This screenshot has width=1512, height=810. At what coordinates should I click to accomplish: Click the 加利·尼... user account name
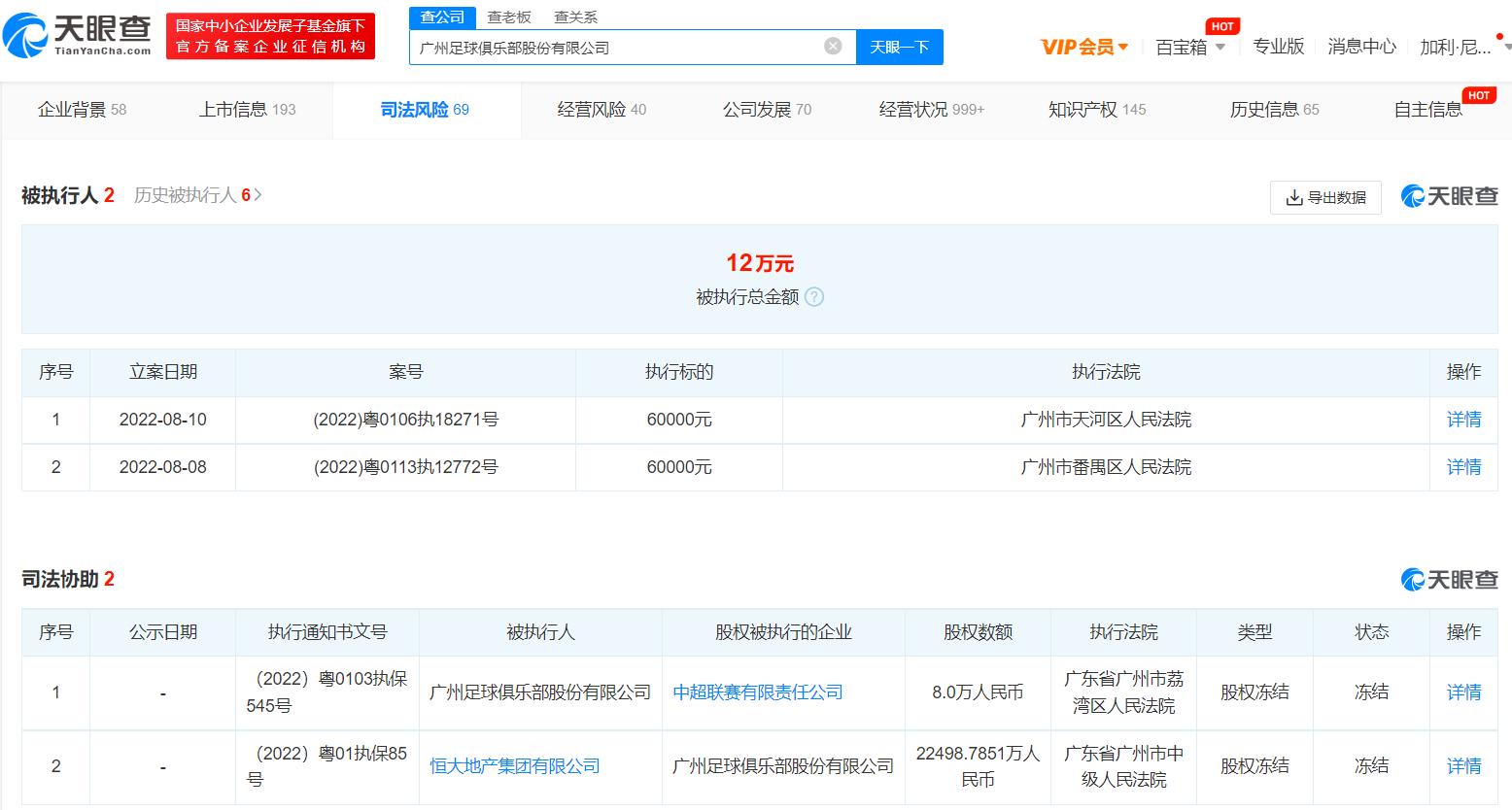(x=1455, y=47)
